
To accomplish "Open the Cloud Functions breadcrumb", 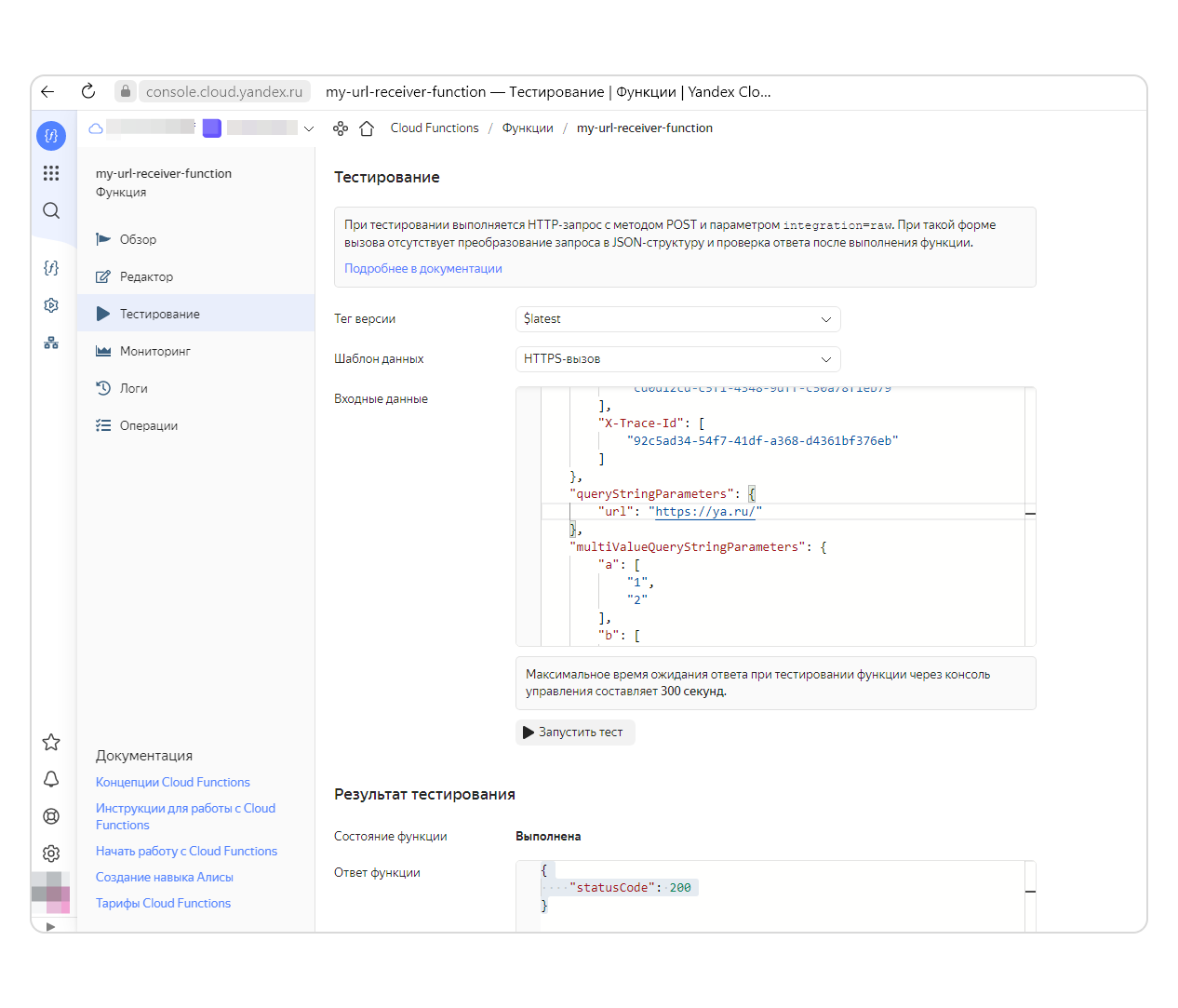I will click(435, 128).
